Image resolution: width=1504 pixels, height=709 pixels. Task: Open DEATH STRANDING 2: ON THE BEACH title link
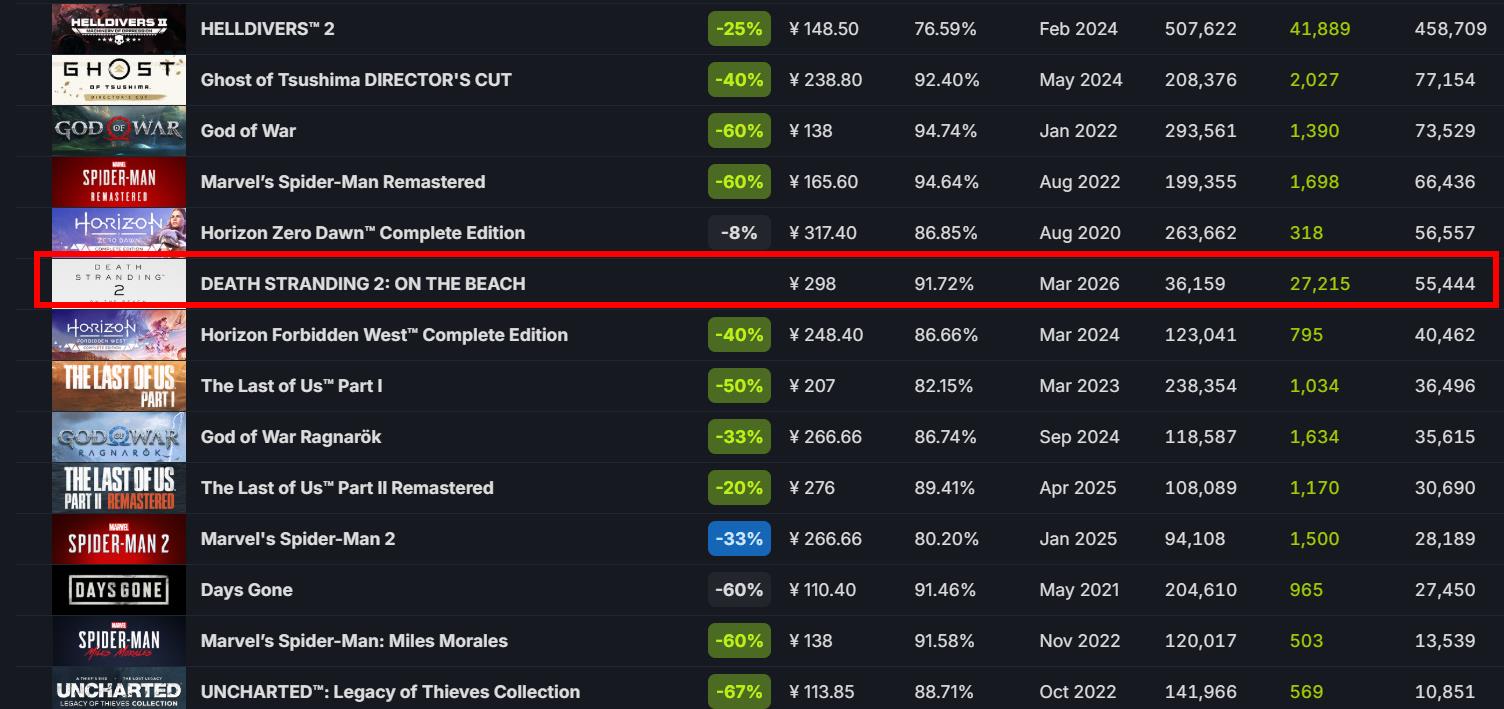(x=362, y=284)
